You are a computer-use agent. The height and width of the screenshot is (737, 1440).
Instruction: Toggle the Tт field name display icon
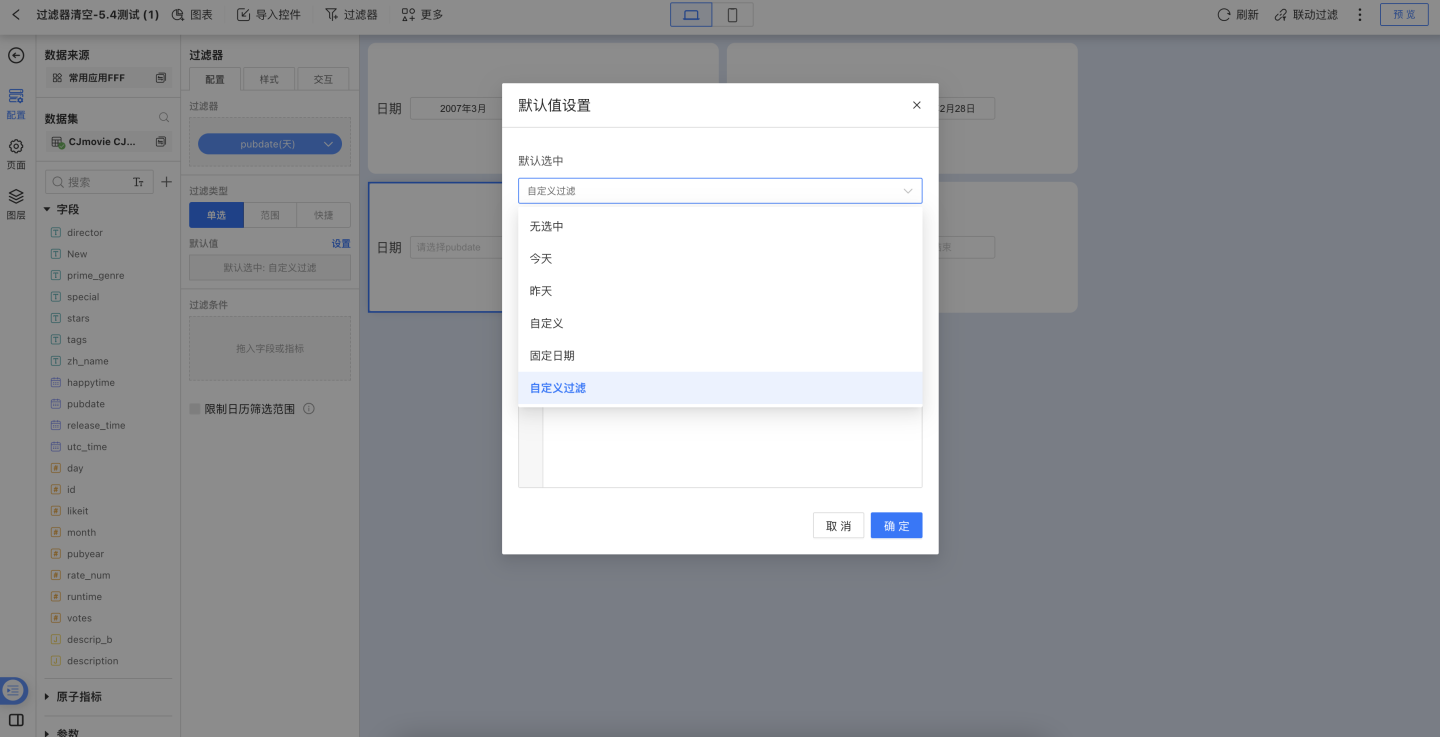(x=138, y=182)
